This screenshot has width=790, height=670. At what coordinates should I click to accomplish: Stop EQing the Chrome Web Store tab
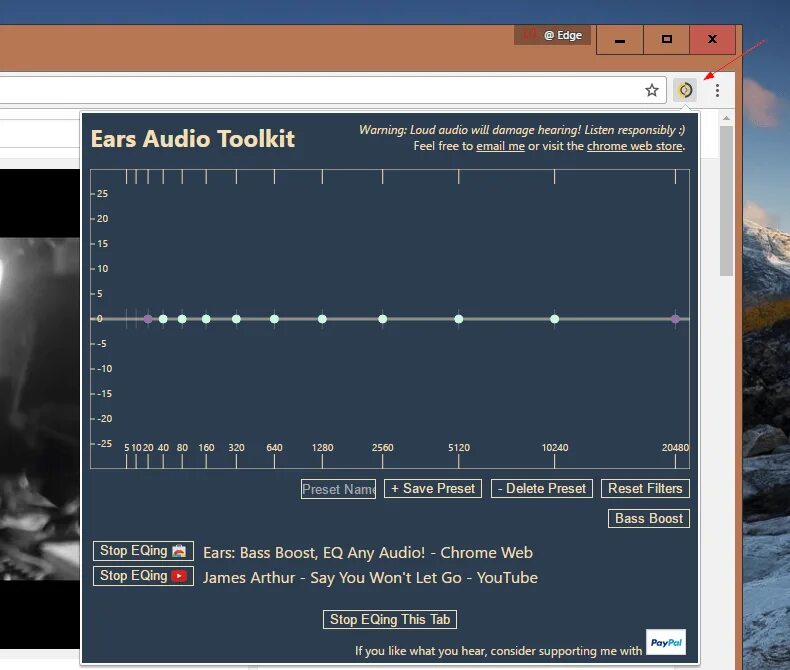pyautogui.click(x=144, y=551)
